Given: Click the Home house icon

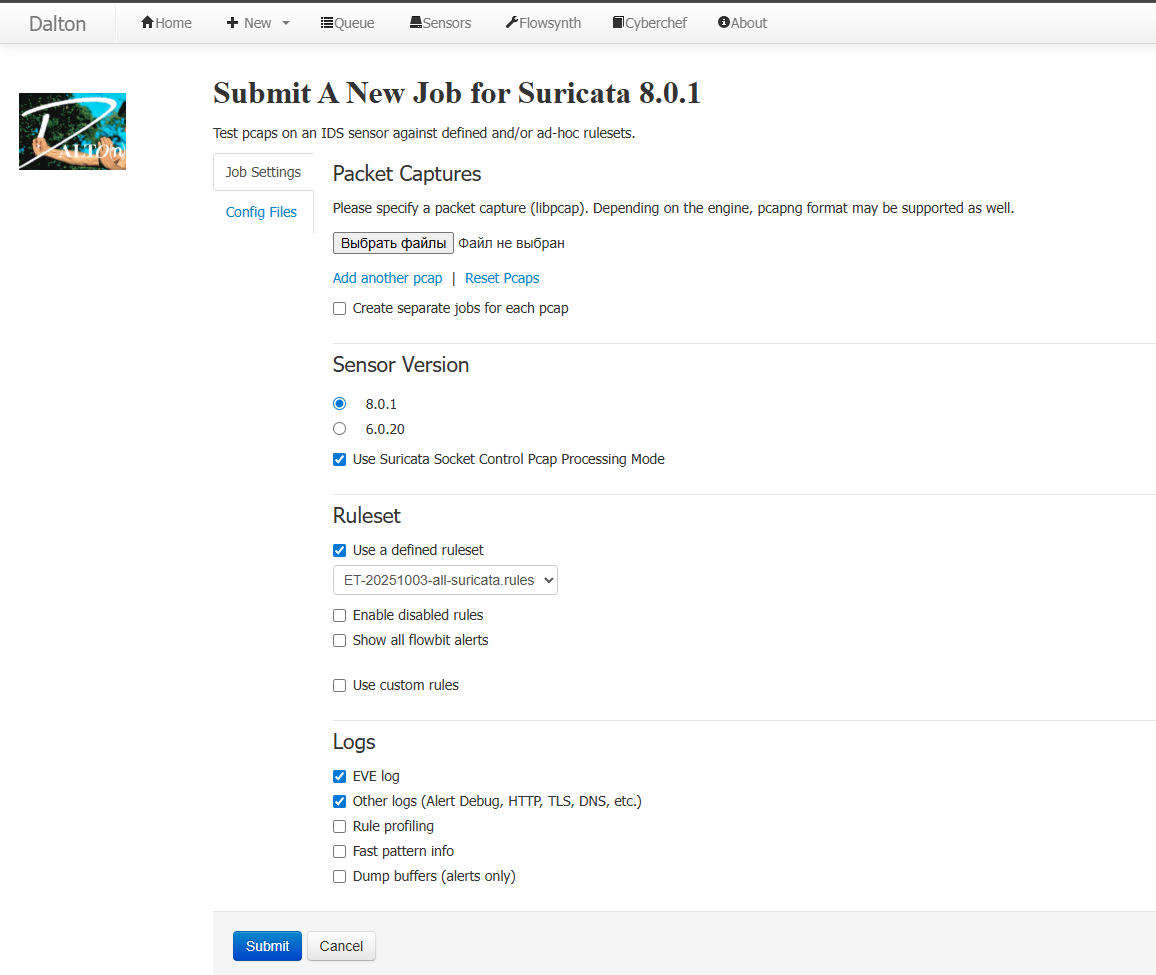Looking at the screenshot, I should pos(147,22).
